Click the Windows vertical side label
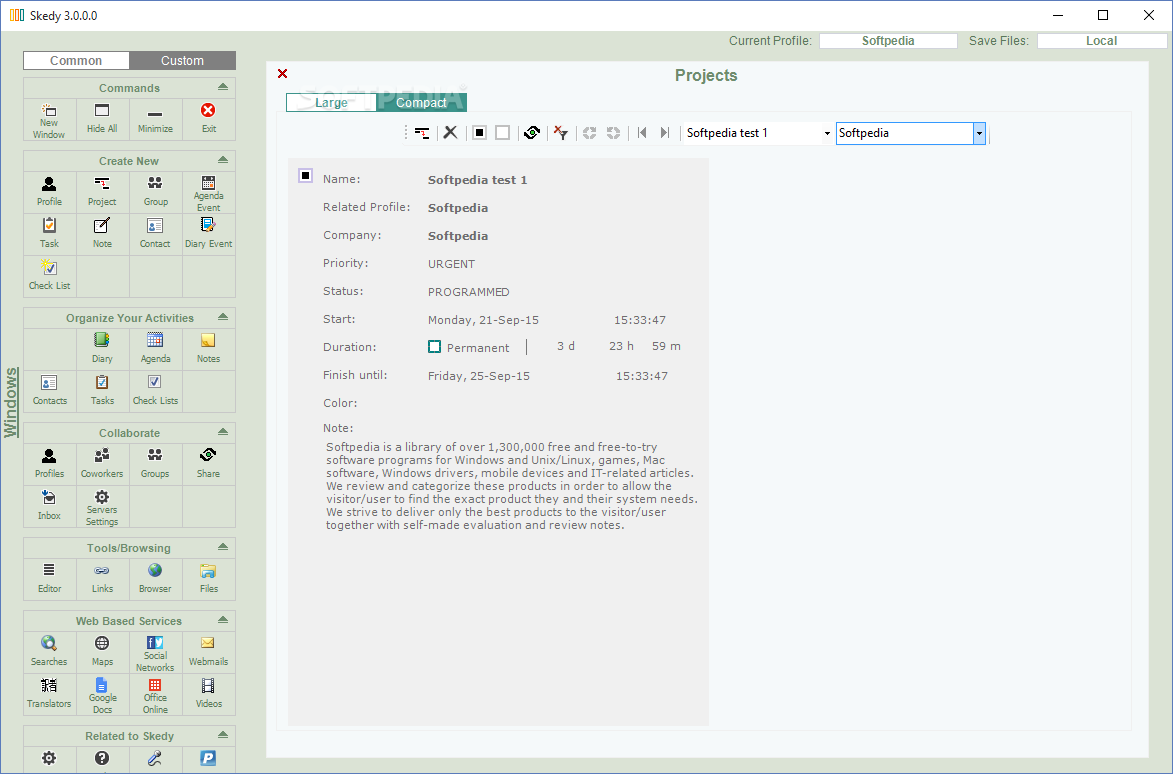The width and height of the screenshot is (1173, 774). (x=10, y=402)
